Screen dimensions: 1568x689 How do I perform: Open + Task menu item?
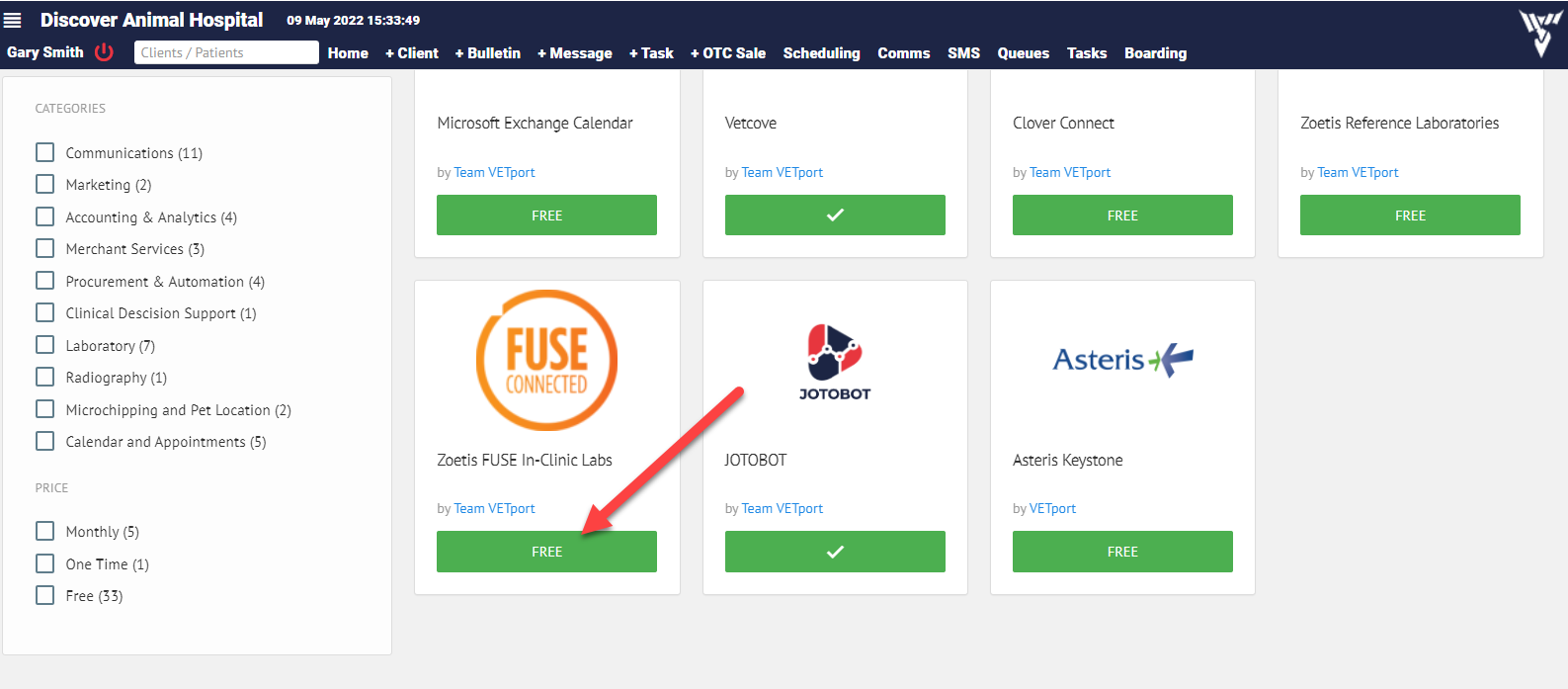(x=651, y=53)
